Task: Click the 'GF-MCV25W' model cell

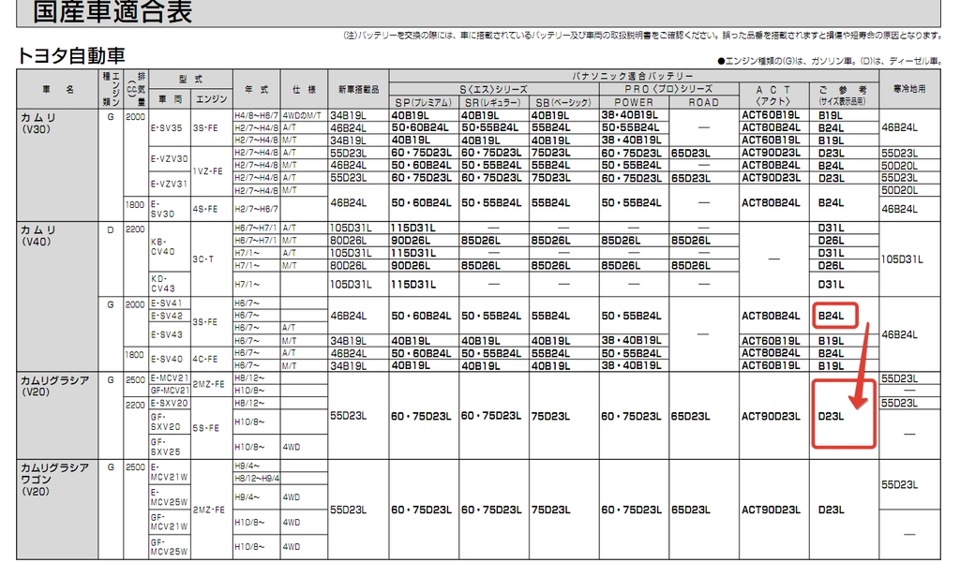Action: (169, 547)
